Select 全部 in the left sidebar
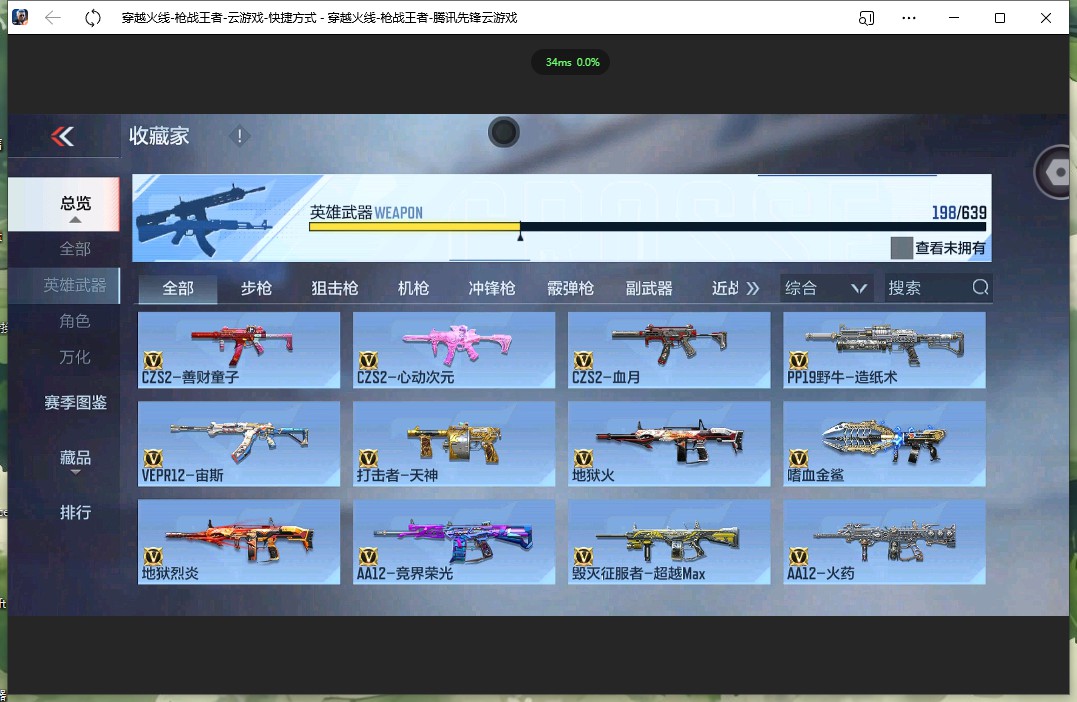The width and height of the screenshot is (1077, 702). (x=75, y=249)
